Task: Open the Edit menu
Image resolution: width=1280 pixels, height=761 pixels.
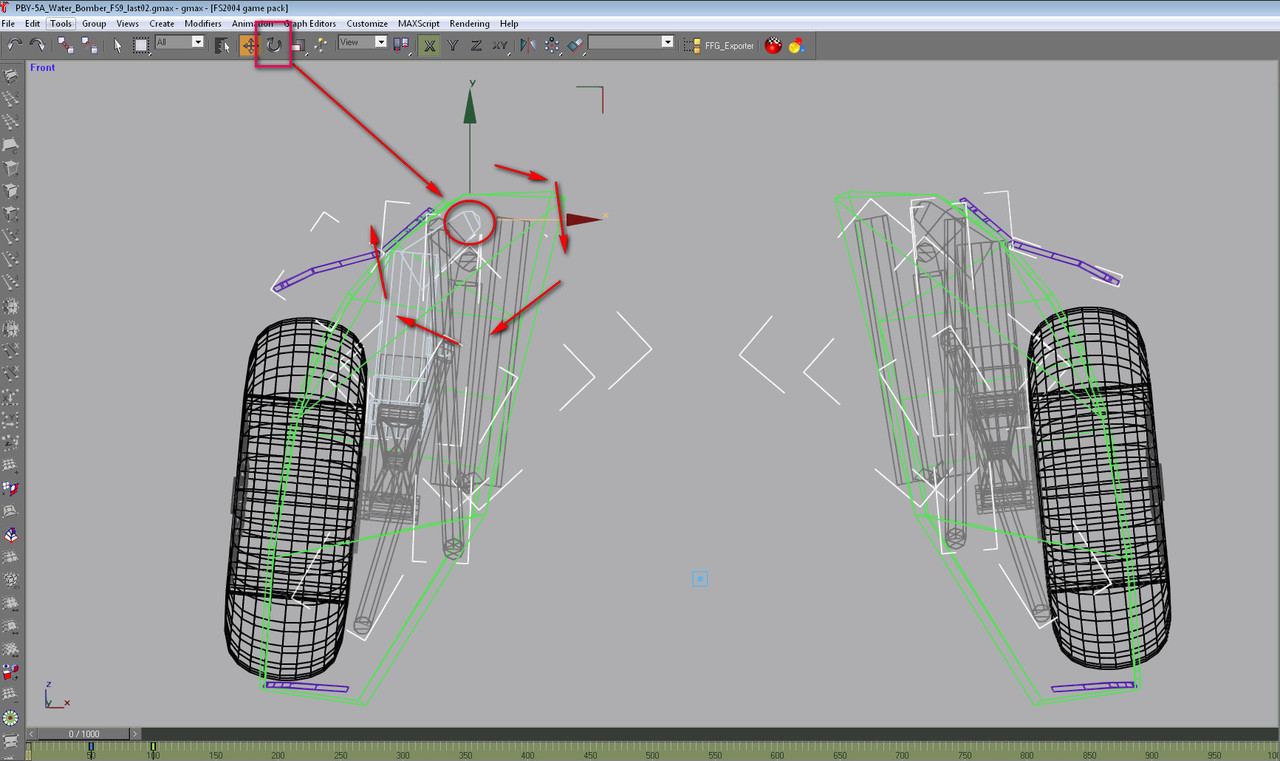Action: coord(33,23)
